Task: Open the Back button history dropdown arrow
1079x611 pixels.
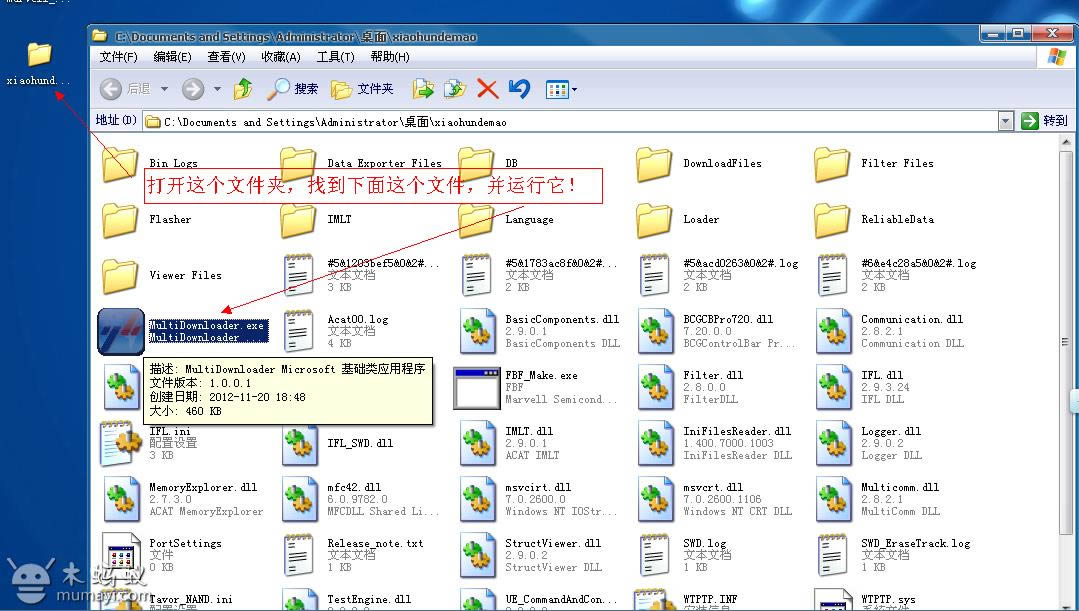Action: 164,89
